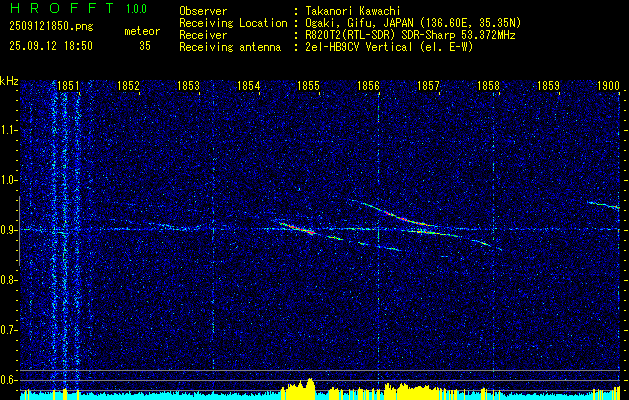Click the Observer field label
Screen dimensions: 629x400
[x=203, y=11]
